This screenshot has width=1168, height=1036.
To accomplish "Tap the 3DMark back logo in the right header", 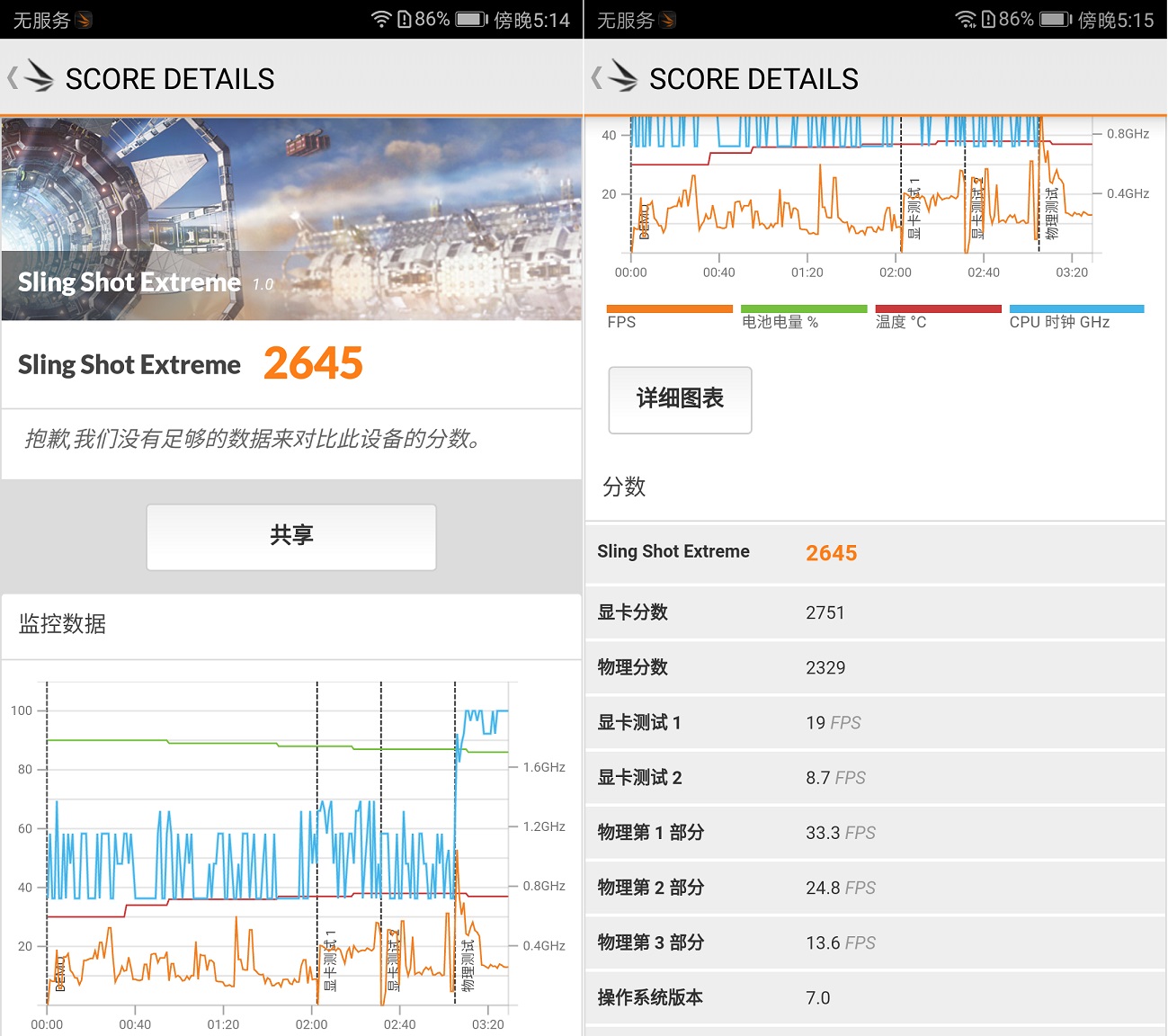I will [615, 77].
